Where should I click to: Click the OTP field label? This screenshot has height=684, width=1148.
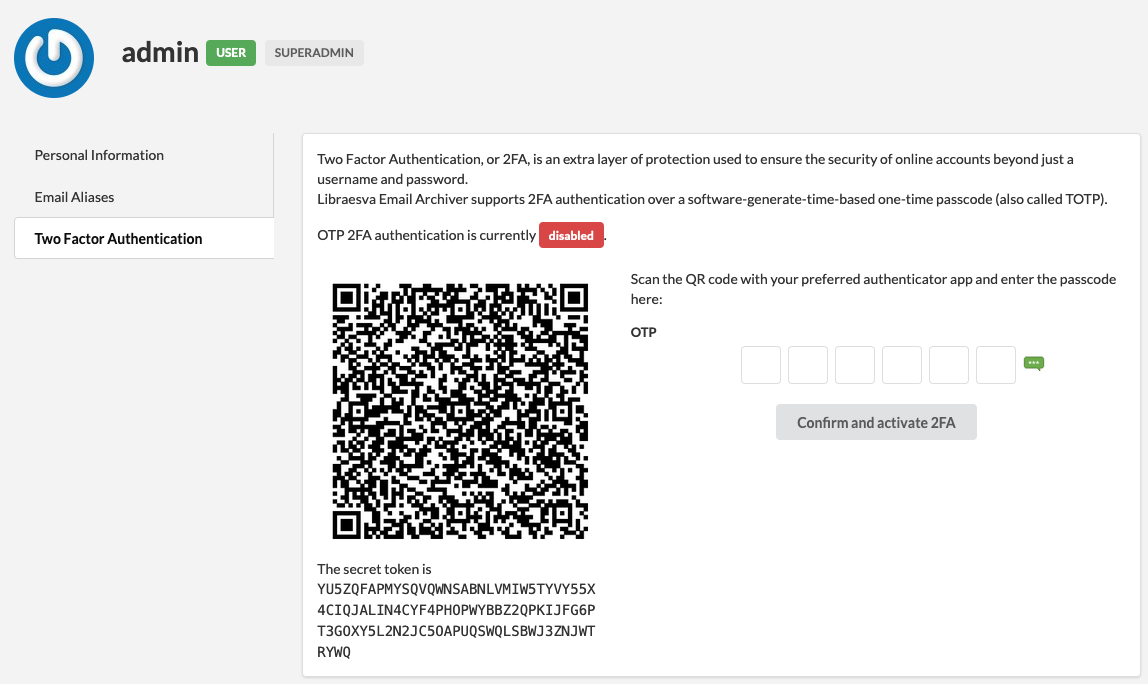click(x=644, y=332)
